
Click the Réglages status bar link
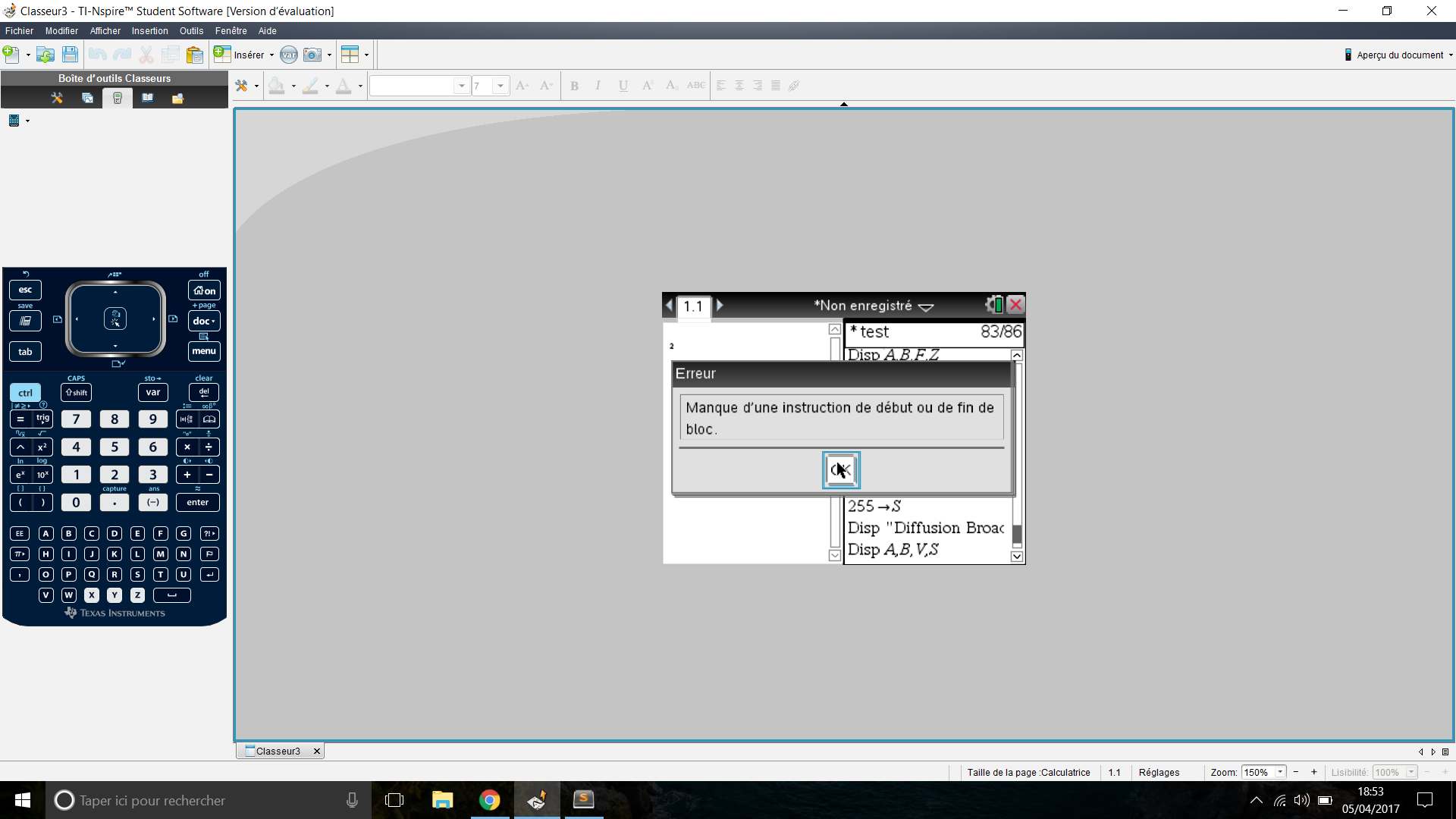[x=1159, y=772]
